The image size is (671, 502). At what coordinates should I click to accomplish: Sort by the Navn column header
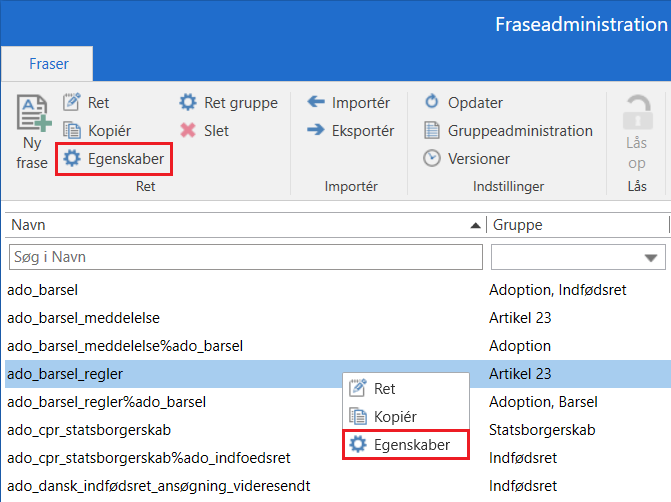[240, 226]
